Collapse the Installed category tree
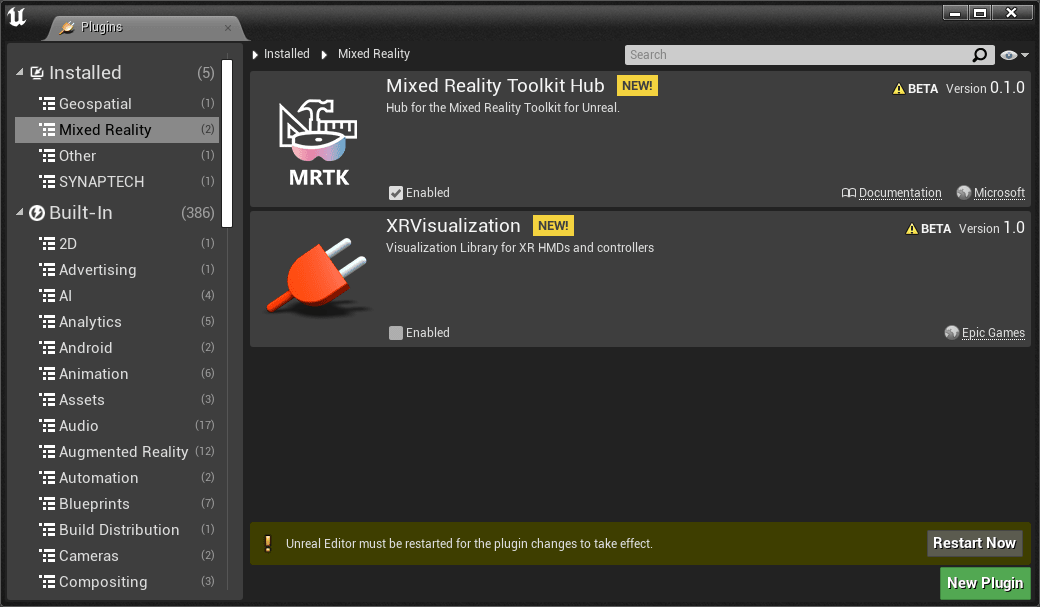 20,72
